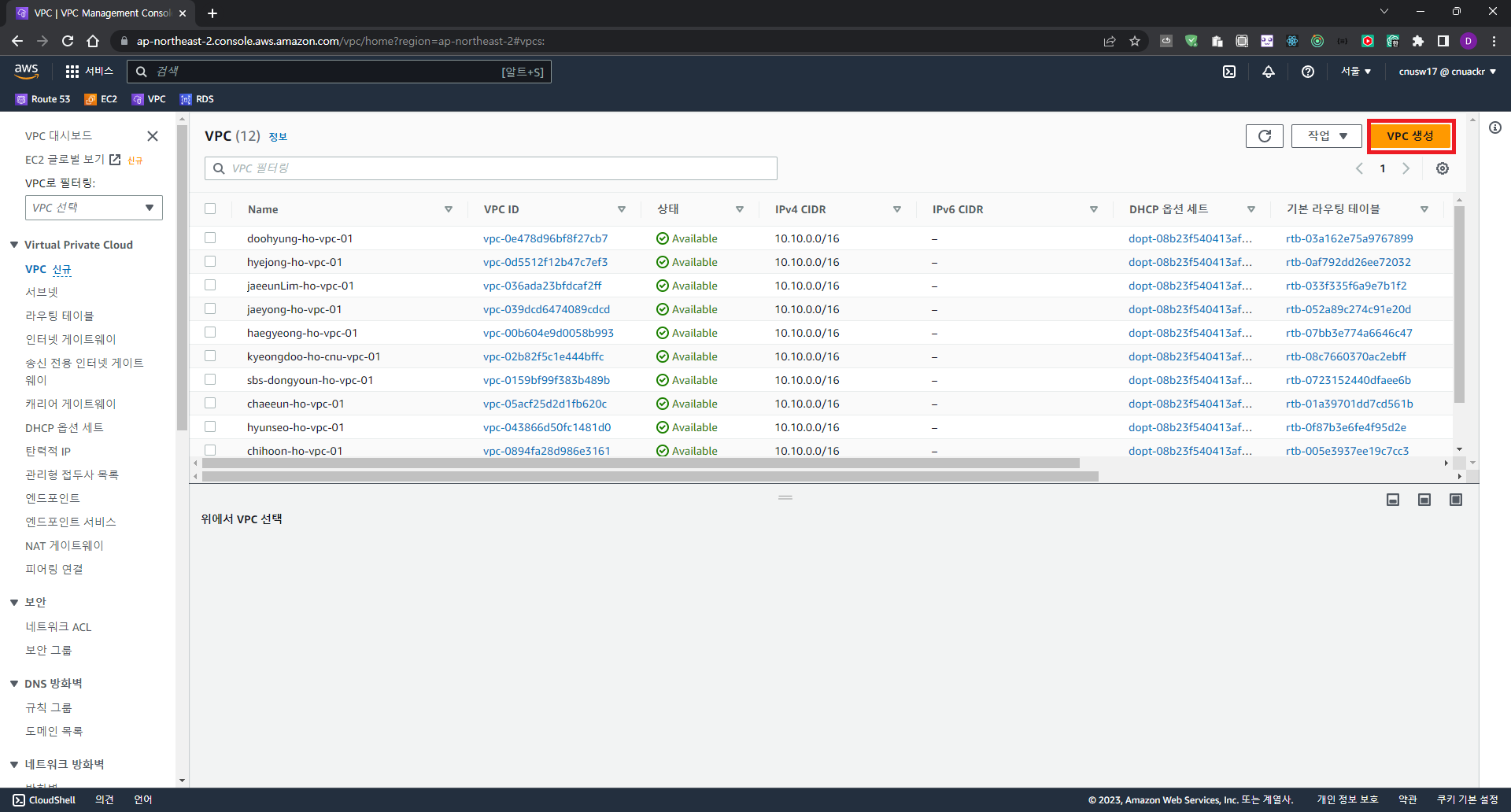Viewport: 1511px width, 812px height.
Task: Open the 정보 link next to VPC title
Action: point(278,137)
